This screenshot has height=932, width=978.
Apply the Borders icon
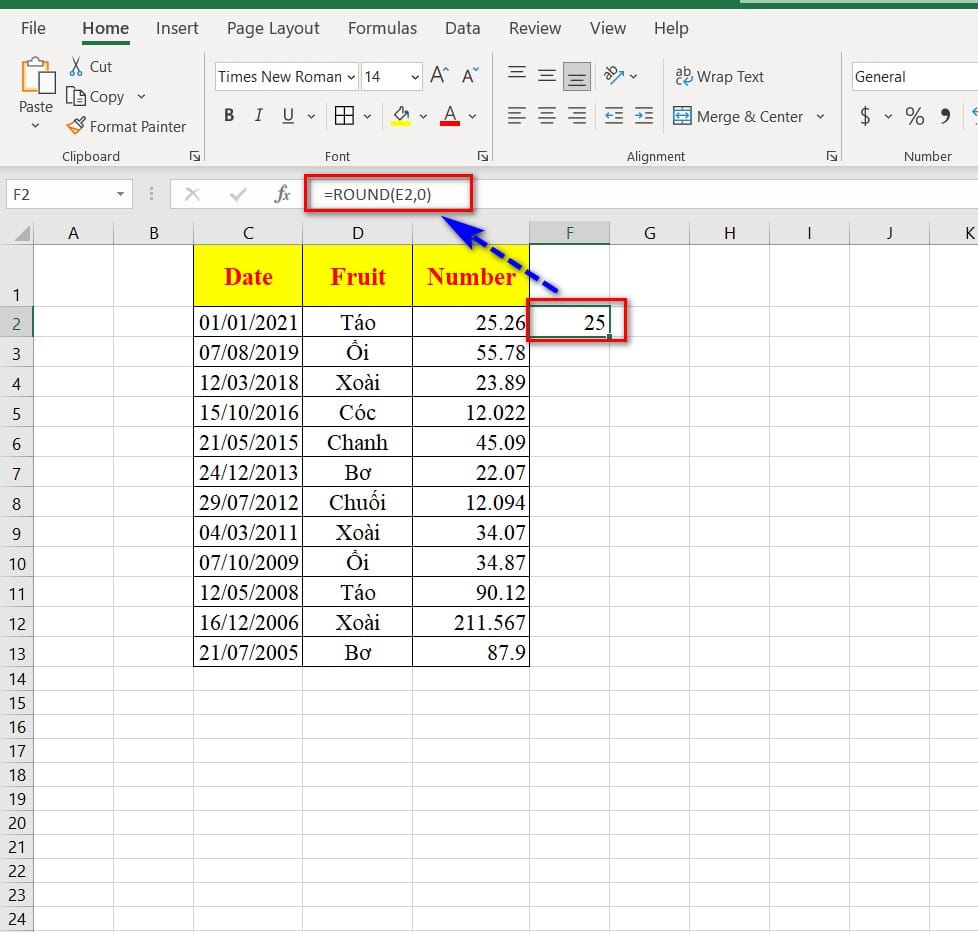(x=344, y=115)
